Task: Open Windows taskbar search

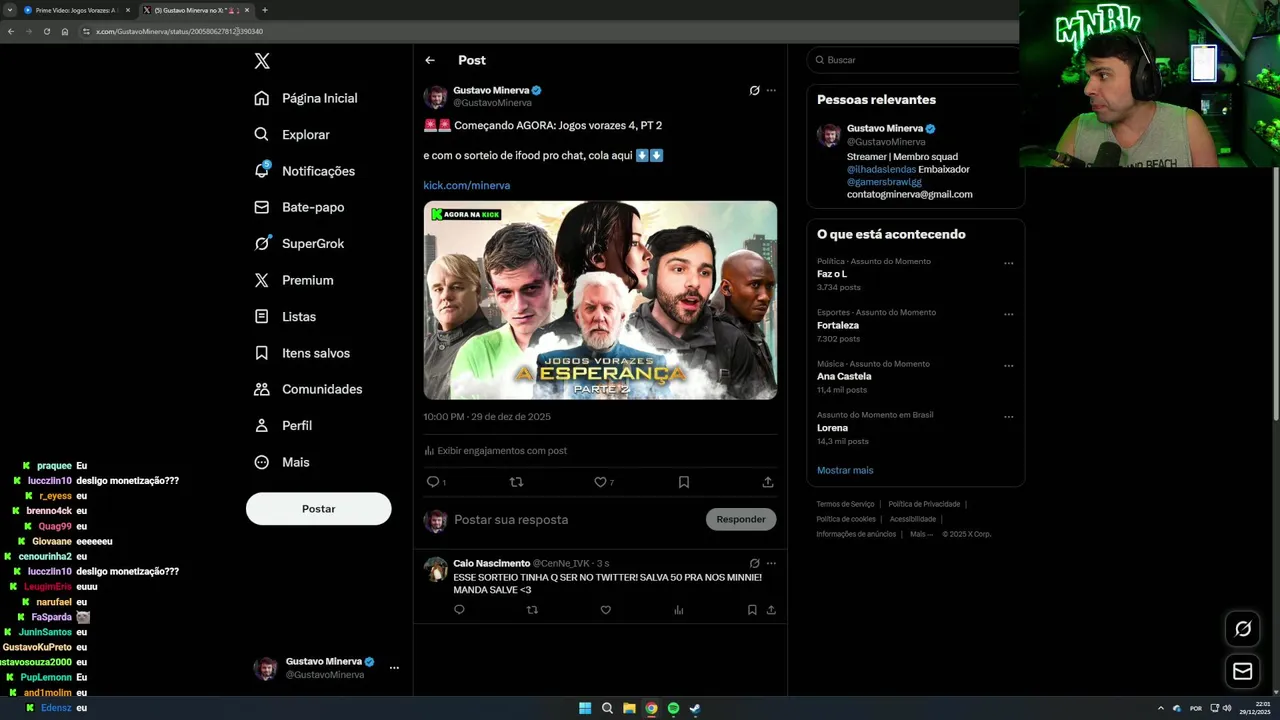Action: [607, 708]
